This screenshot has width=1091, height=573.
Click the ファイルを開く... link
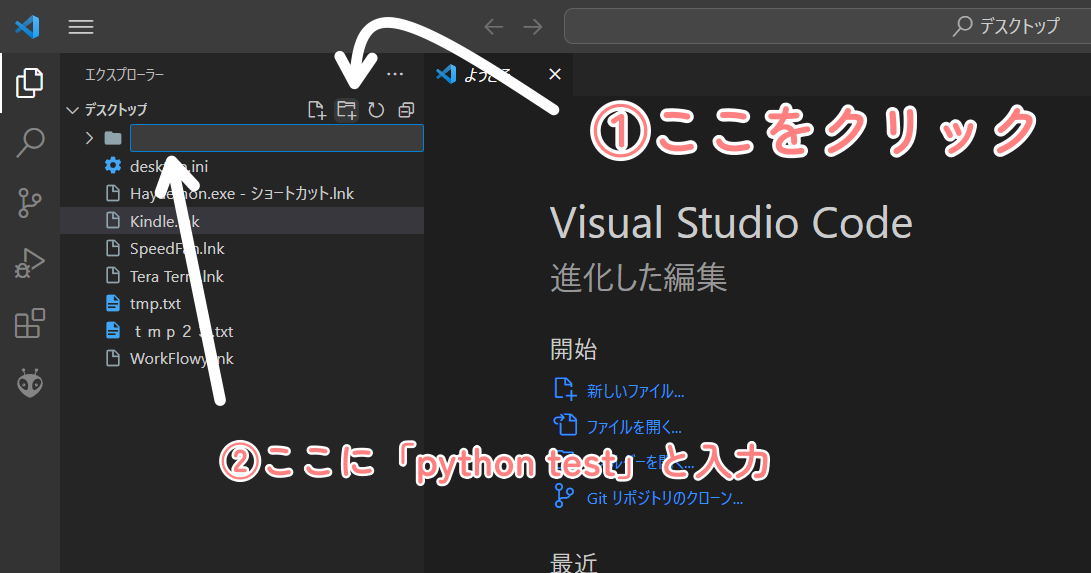(634, 426)
